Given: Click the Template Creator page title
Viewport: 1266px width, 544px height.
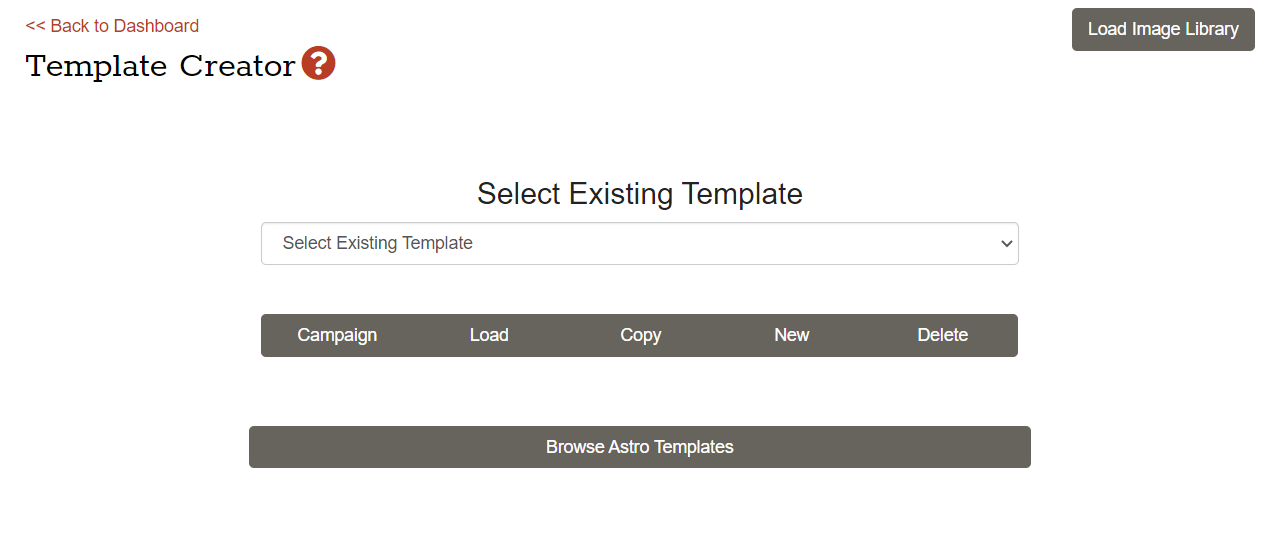Looking at the screenshot, I should click(x=160, y=66).
